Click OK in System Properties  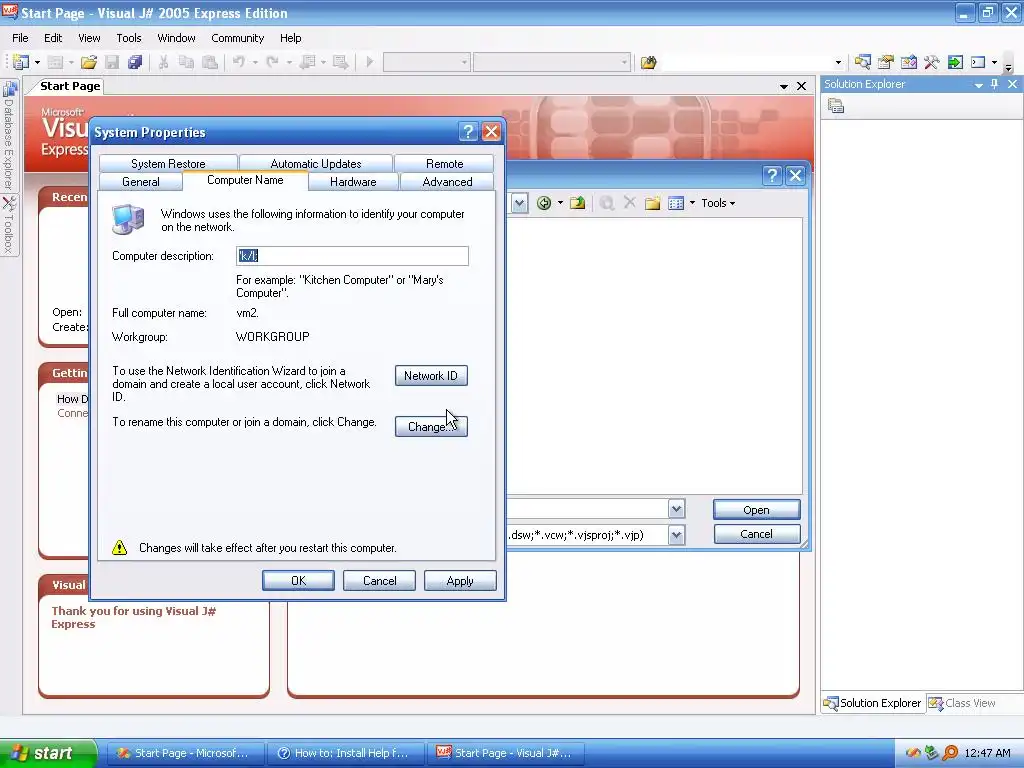[298, 581]
